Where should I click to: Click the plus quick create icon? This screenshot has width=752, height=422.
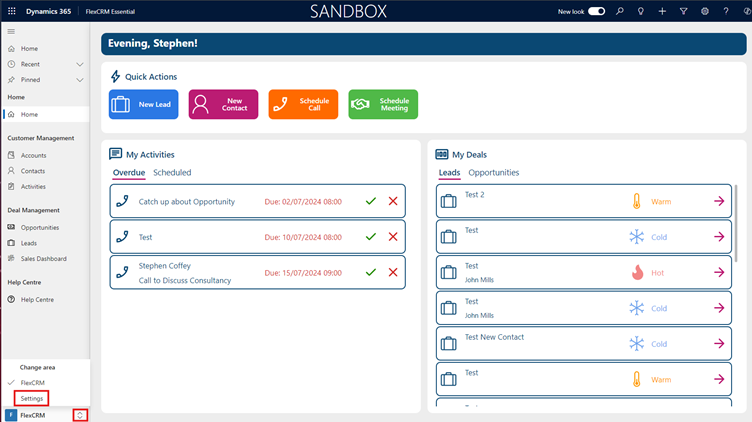(662, 11)
